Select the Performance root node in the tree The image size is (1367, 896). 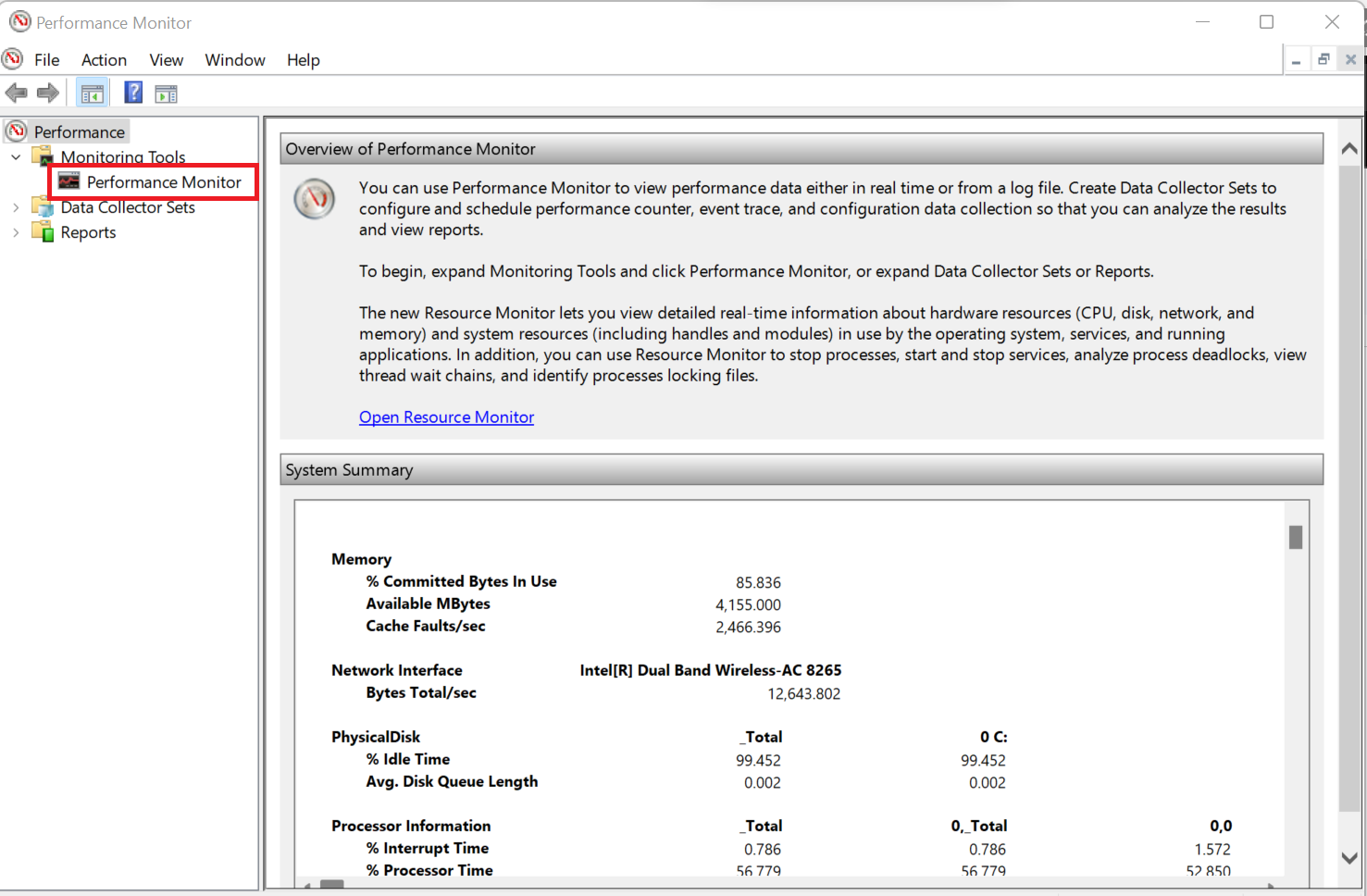pyautogui.click(x=79, y=132)
